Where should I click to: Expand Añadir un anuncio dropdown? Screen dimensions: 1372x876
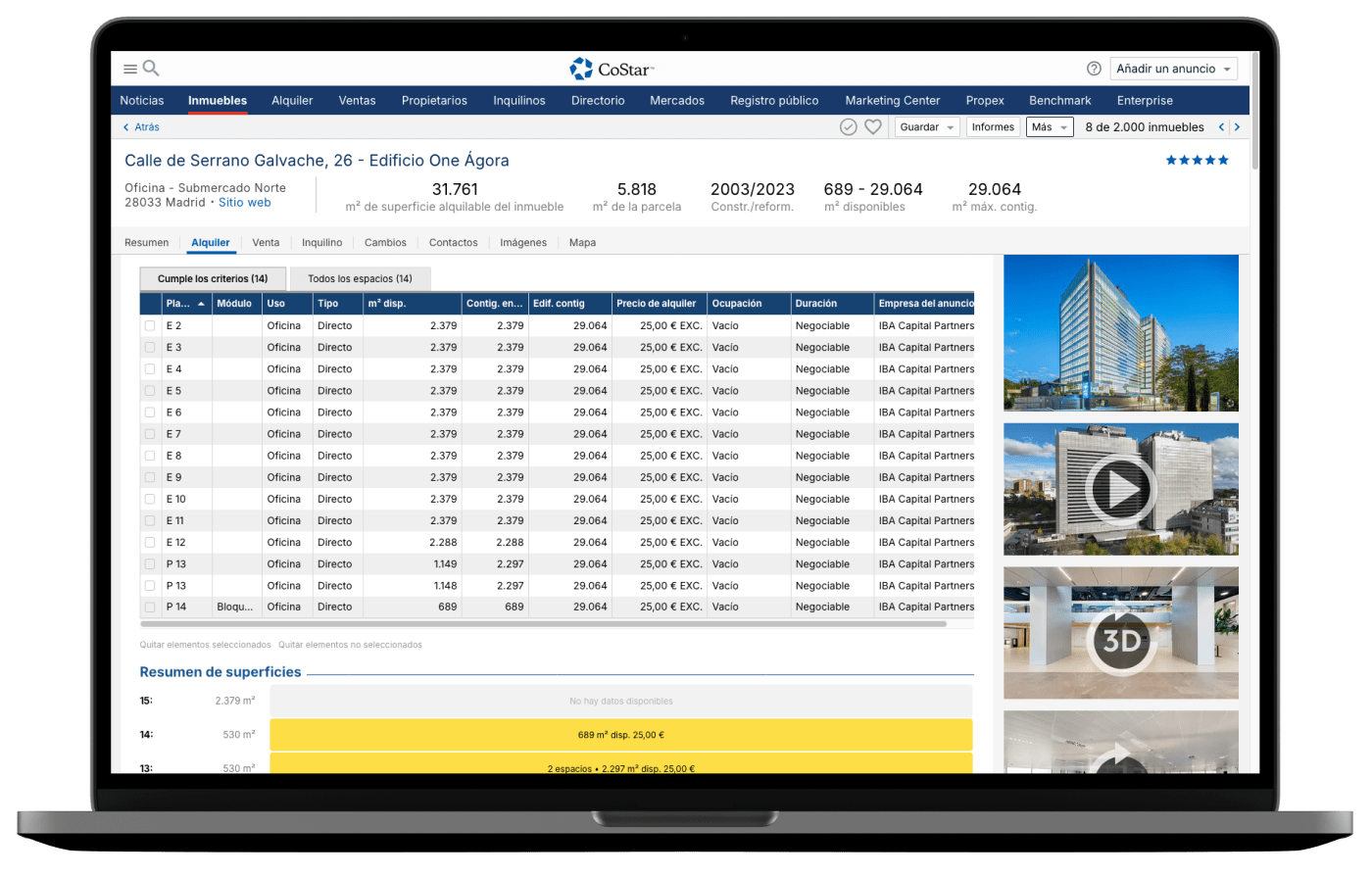1173,69
